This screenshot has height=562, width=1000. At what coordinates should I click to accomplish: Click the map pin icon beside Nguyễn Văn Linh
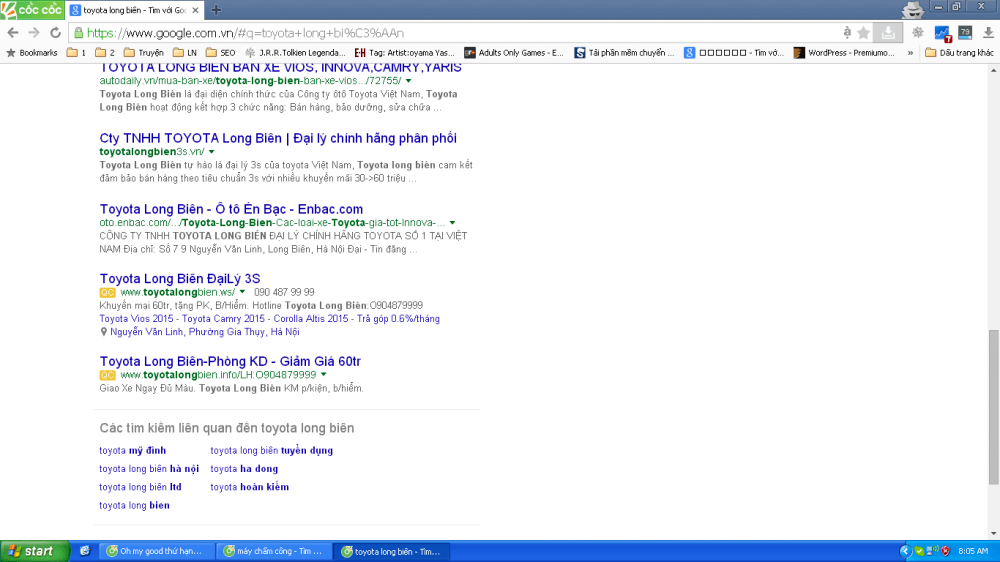coord(104,332)
